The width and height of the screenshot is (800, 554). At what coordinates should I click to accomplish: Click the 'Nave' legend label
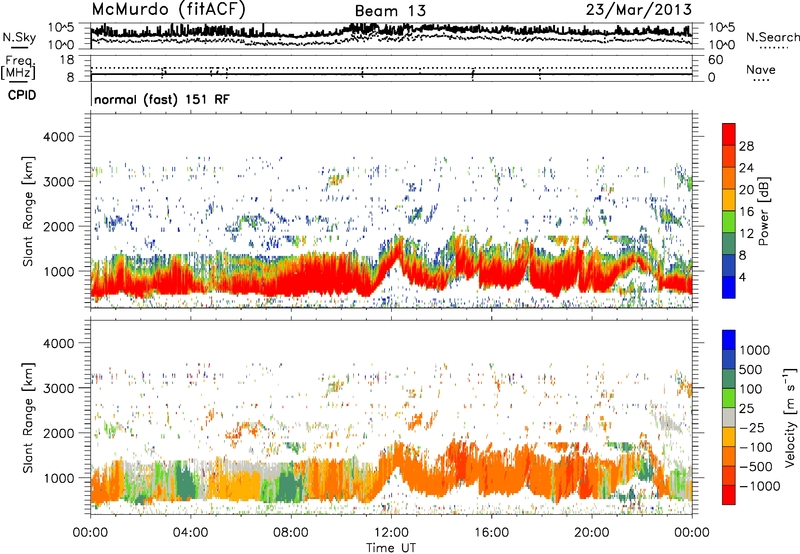[761, 69]
